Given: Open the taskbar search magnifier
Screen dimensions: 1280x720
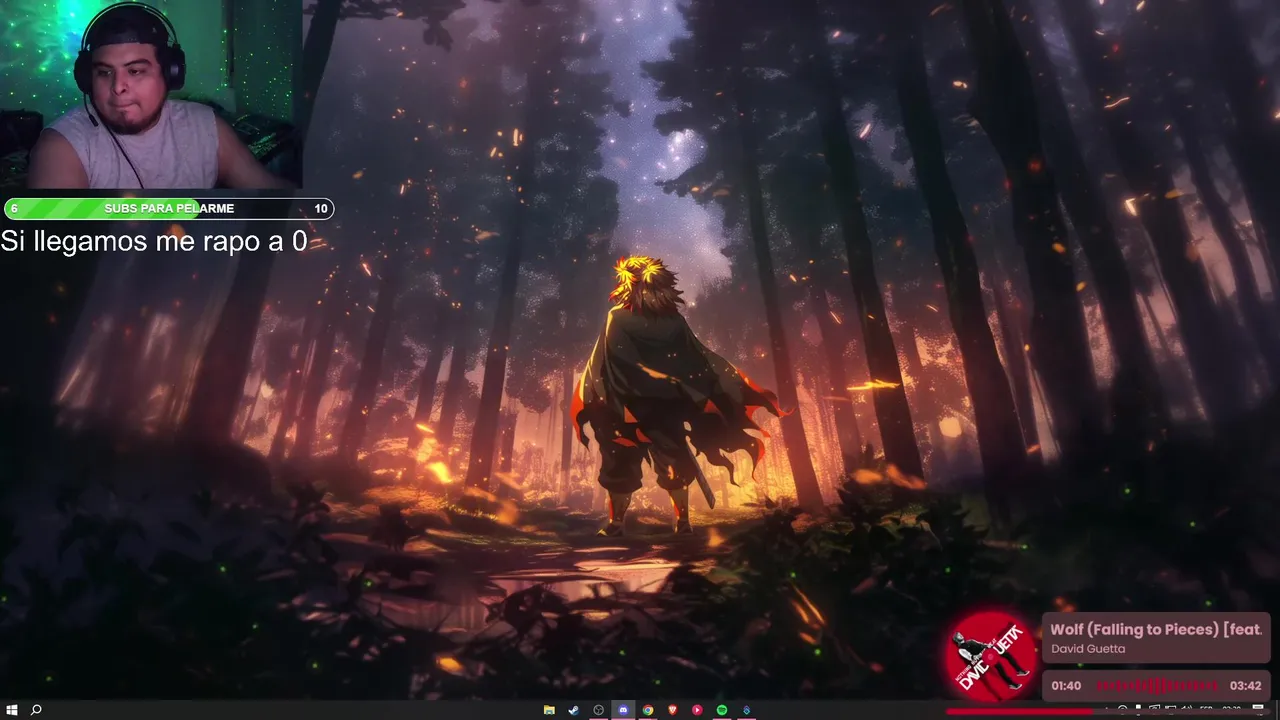Looking at the screenshot, I should pyautogui.click(x=36, y=710).
